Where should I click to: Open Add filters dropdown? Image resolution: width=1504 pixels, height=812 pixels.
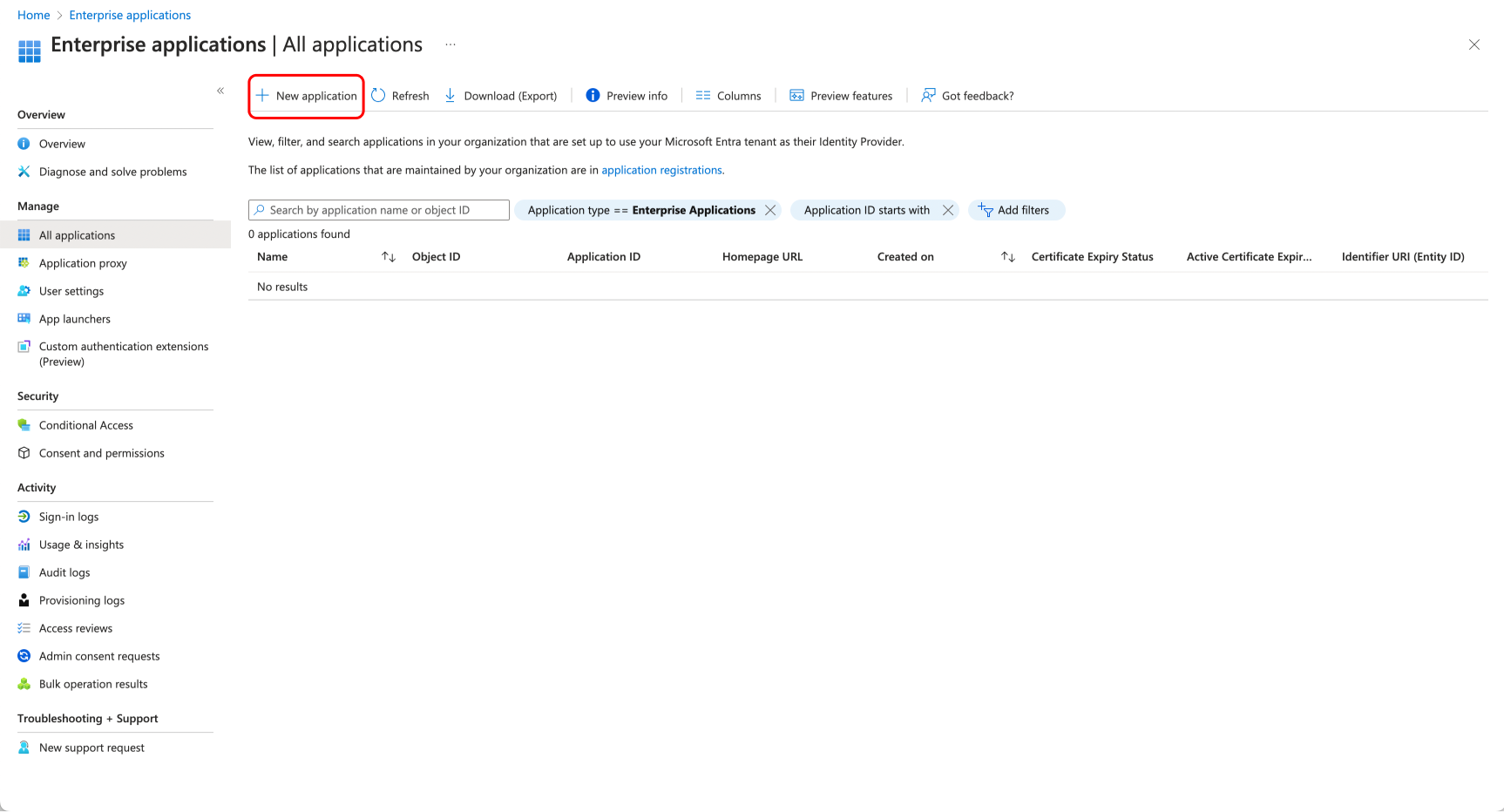point(1016,210)
